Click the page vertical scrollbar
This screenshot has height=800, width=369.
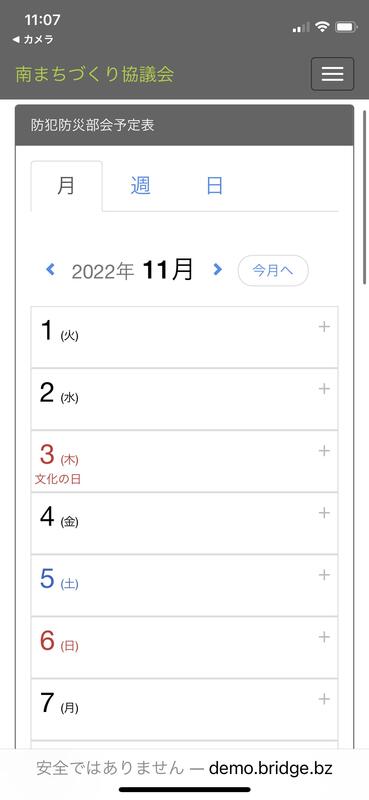[364, 197]
